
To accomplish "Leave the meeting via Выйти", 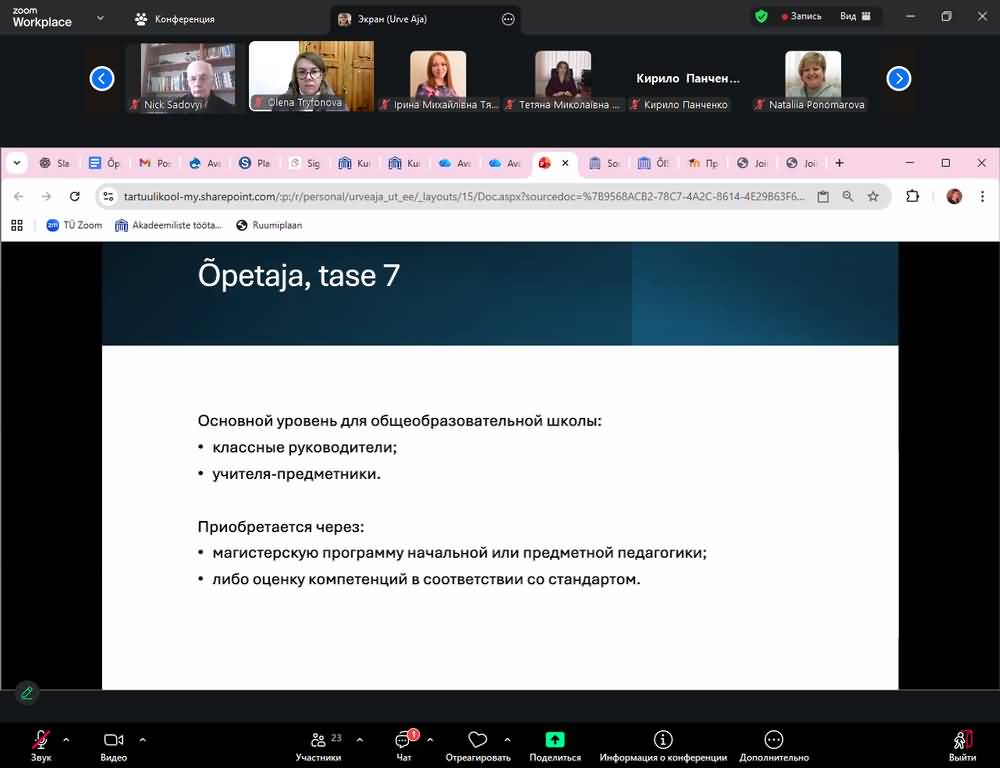I will pos(962,741).
